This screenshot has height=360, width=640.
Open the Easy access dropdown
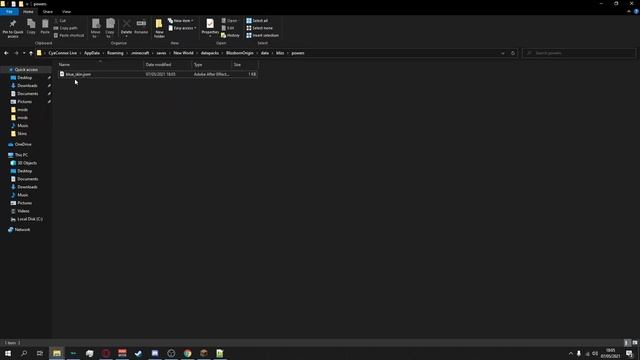(182, 28)
